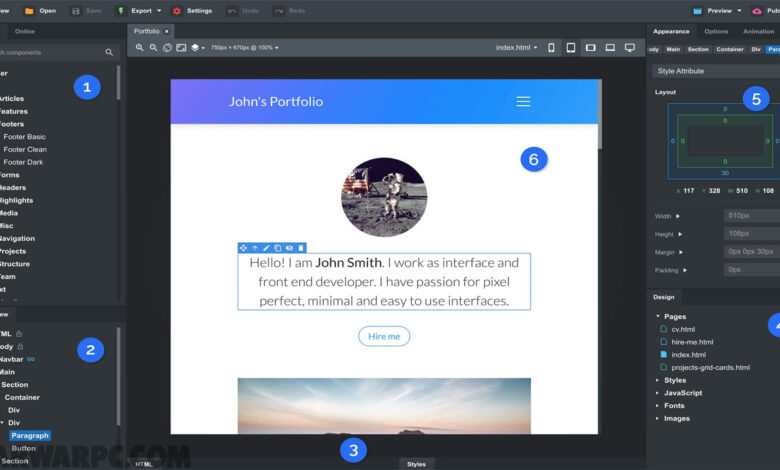Screen dimensions: 780x470
Task: Click the move handle on the selected paragraph
Action: click(243, 248)
